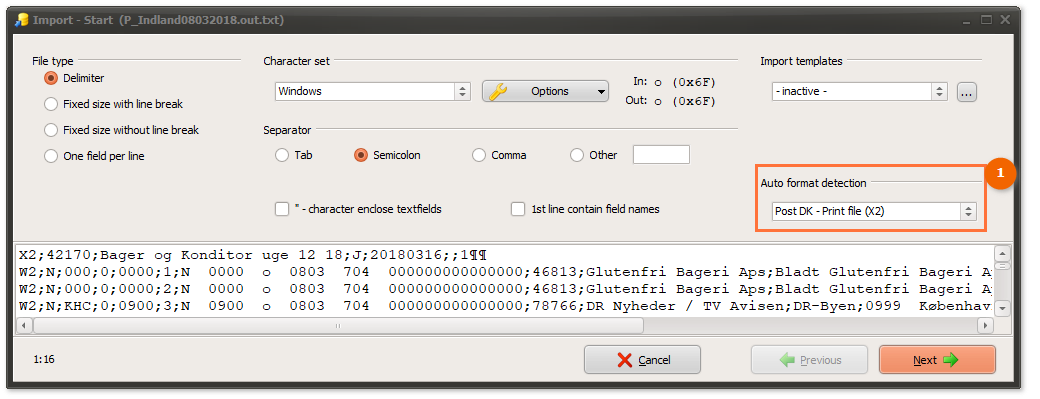The image size is (1040, 399).
Task: Click the application icon in title bar
Action: (x=21, y=20)
